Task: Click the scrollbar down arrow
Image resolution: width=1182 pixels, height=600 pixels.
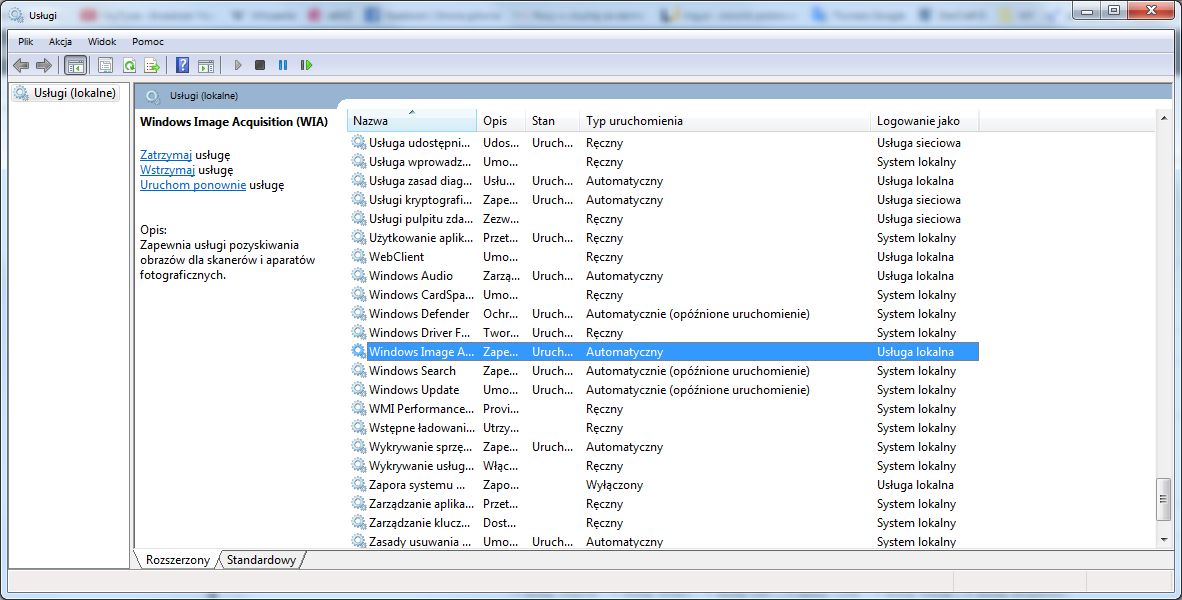Action: point(1163,541)
